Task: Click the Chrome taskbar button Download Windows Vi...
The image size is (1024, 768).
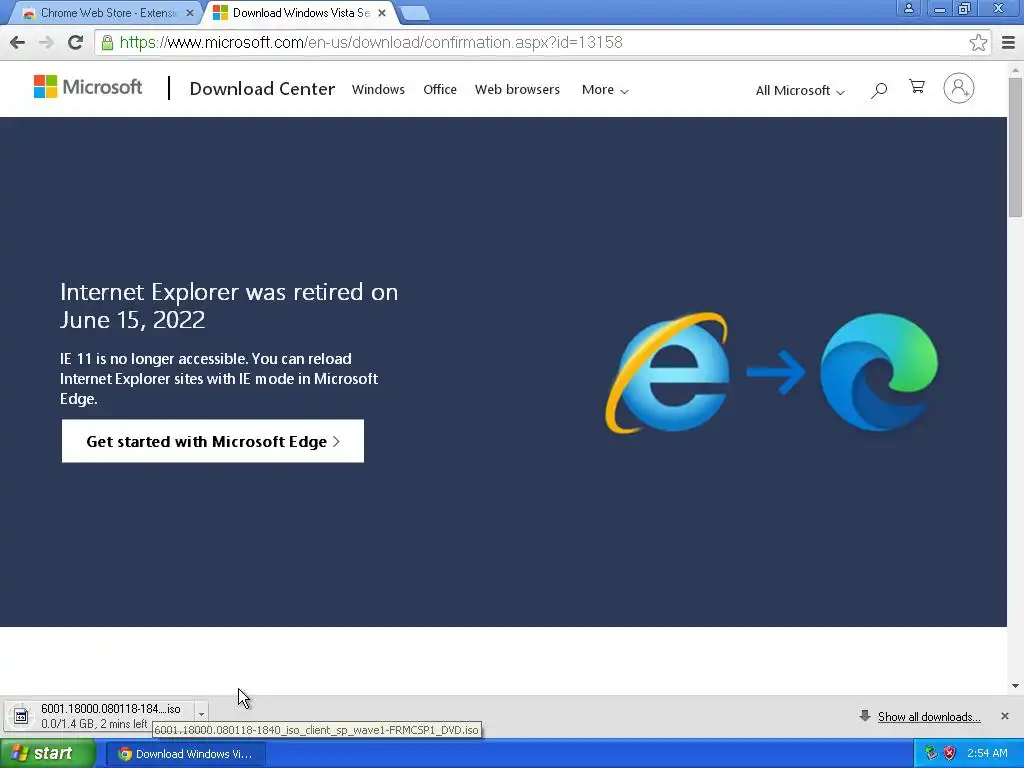Action: 185,754
